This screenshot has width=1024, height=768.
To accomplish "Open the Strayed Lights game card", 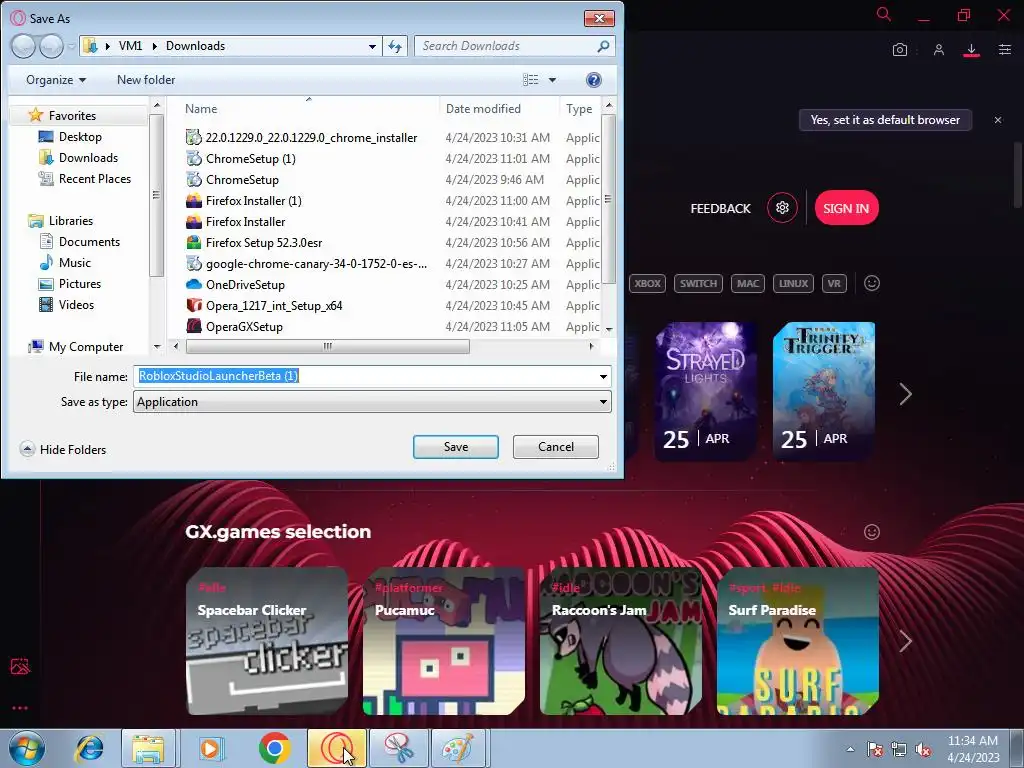I will click(x=705, y=391).
